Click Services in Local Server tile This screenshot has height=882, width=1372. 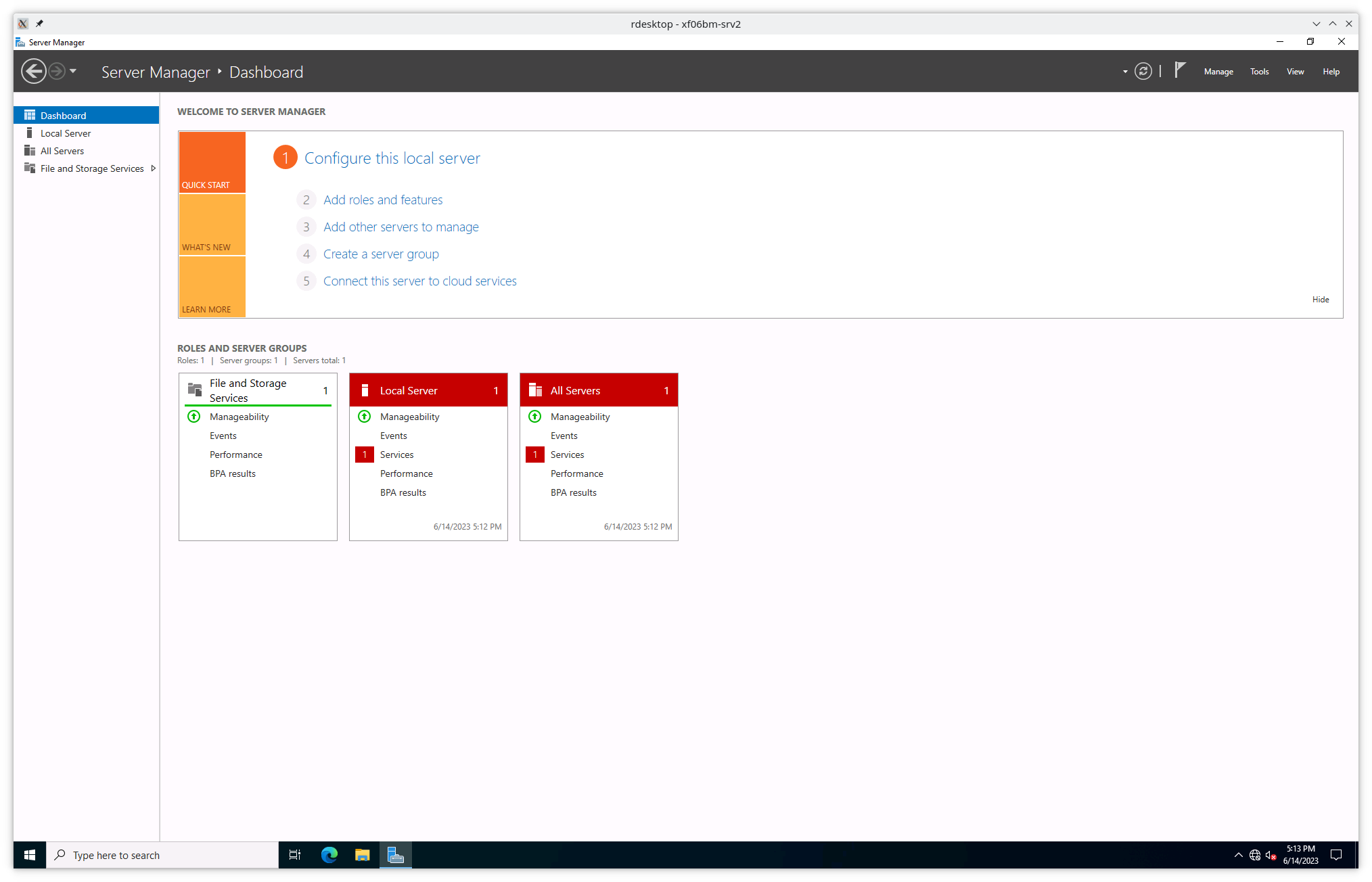[x=397, y=455]
